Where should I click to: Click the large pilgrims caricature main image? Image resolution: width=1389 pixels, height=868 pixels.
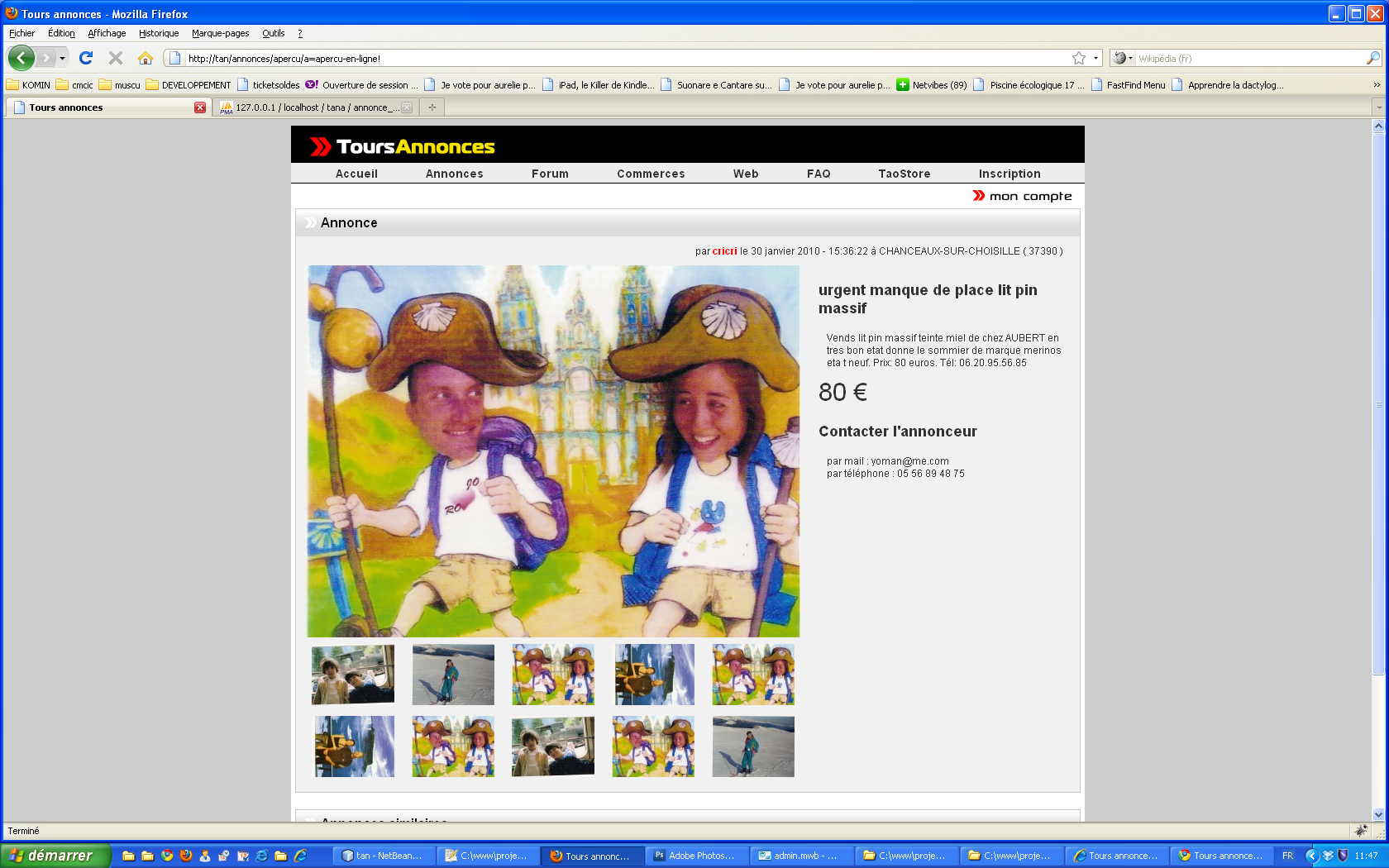(x=553, y=451)
